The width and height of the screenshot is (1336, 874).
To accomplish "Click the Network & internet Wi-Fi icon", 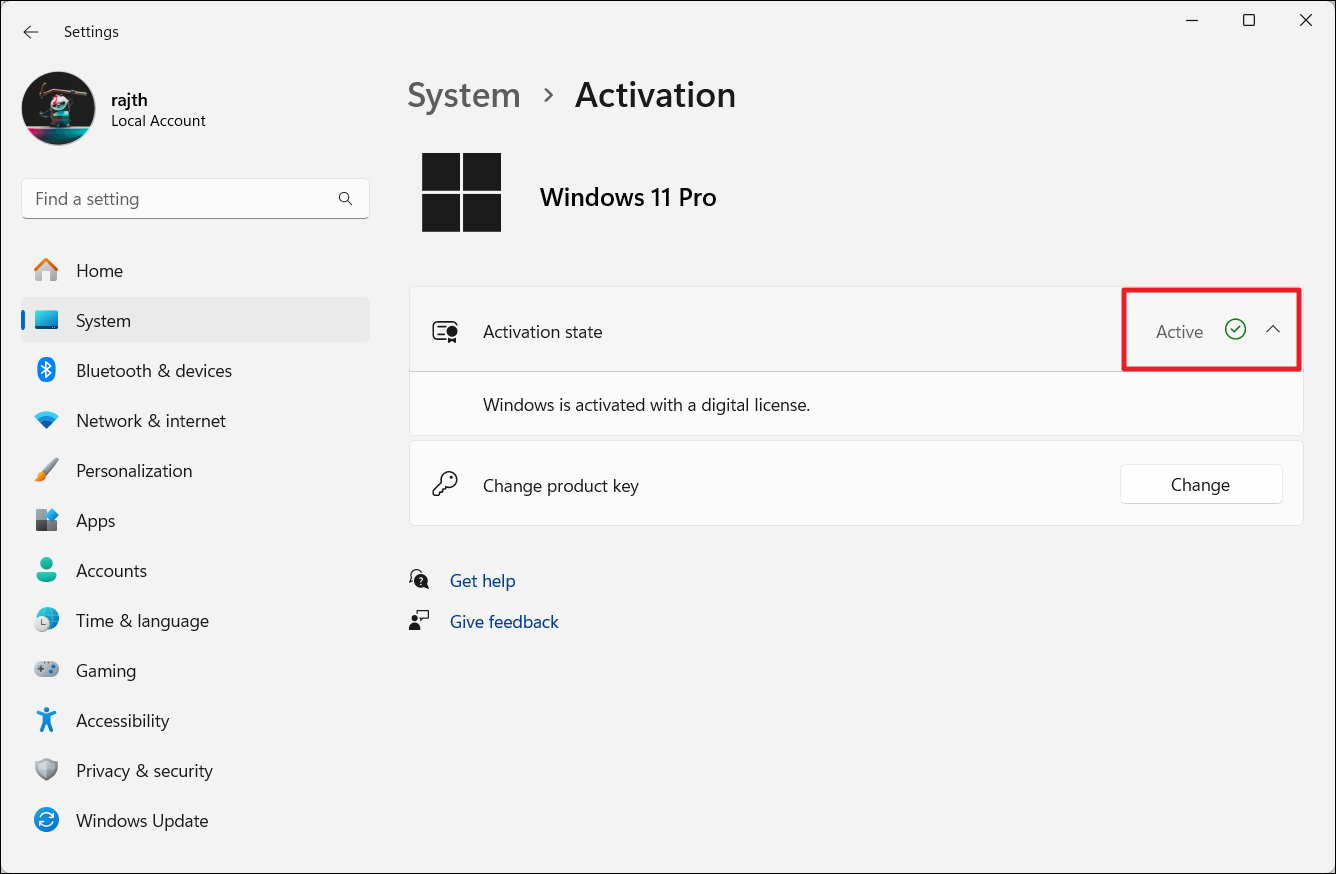I will (46, 421).
